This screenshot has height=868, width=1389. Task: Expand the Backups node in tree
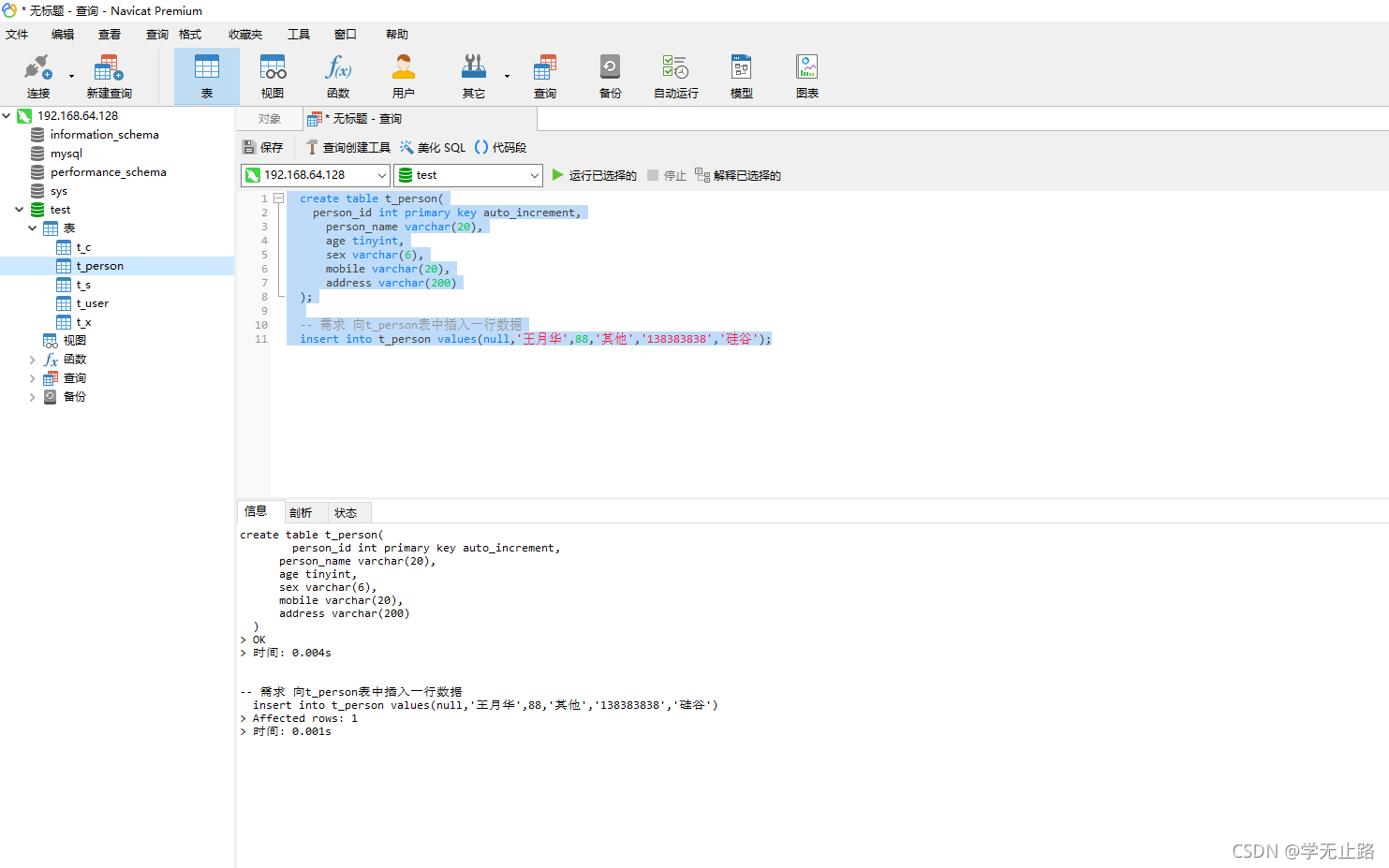click(x=32, y=397)
